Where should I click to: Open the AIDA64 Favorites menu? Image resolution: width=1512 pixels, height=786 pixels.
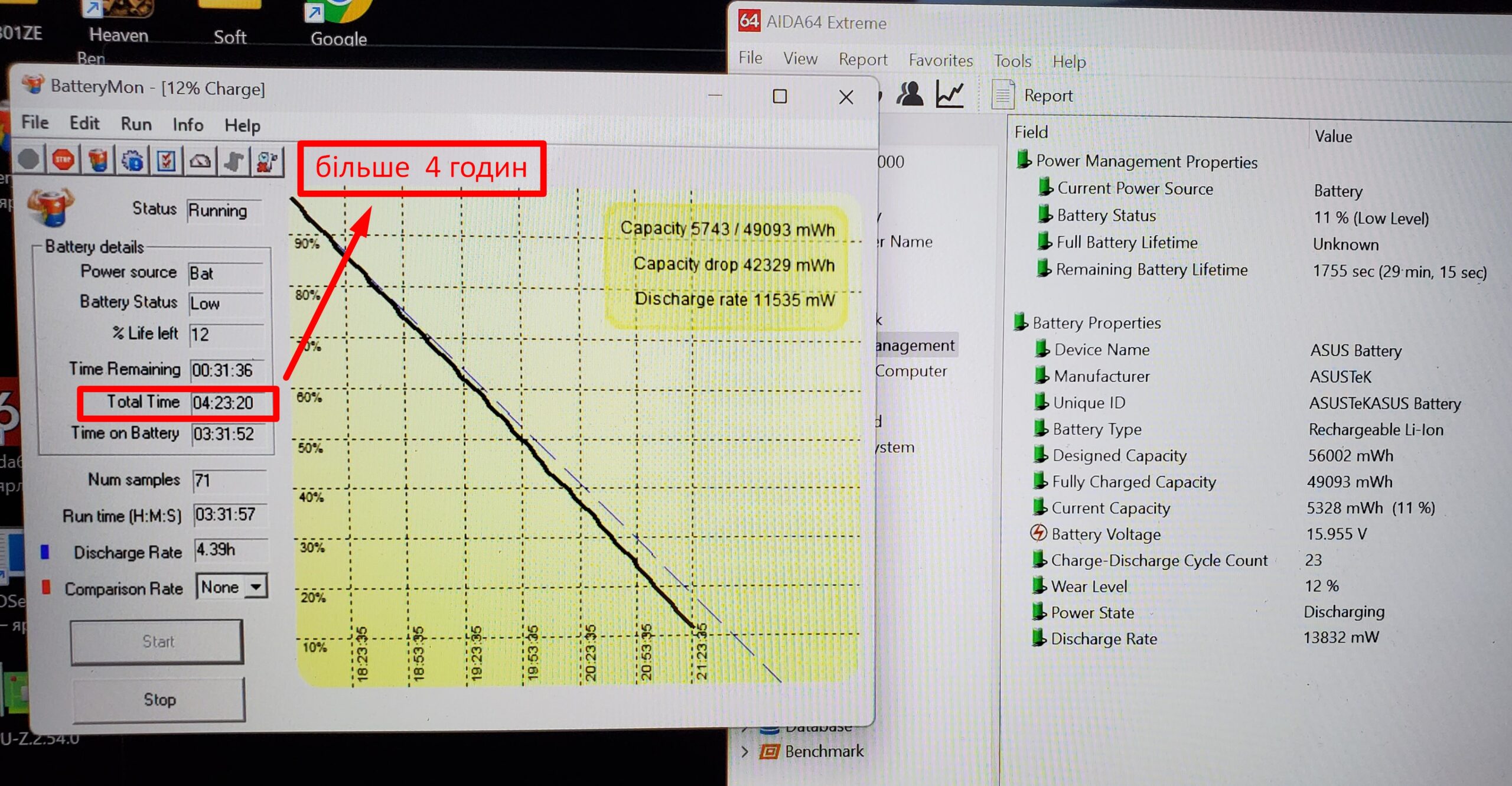(940, 60)
